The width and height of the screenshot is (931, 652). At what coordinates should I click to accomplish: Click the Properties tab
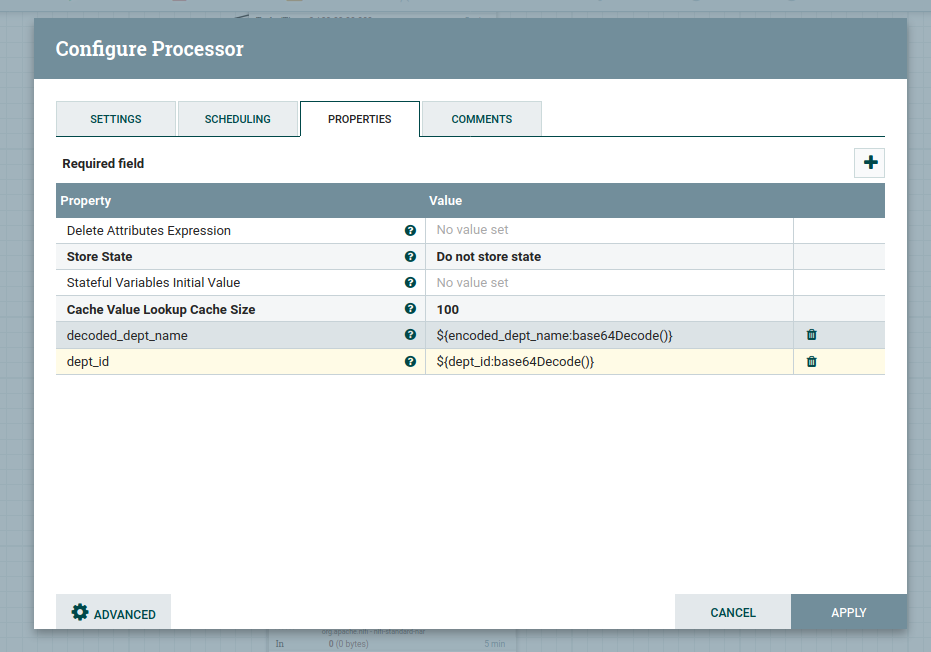coord(360,119)
